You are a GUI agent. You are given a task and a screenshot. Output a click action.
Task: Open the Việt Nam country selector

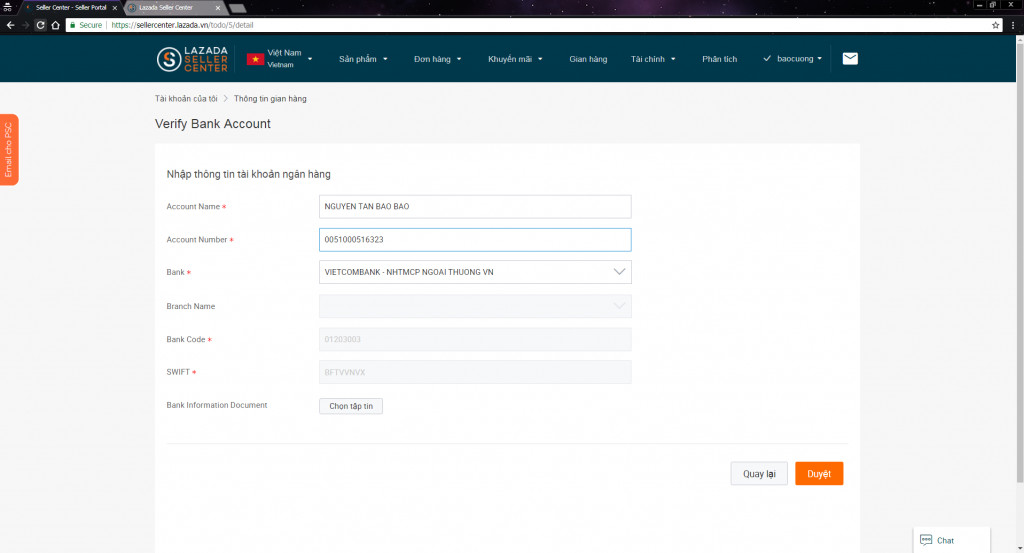click(287, 58)
